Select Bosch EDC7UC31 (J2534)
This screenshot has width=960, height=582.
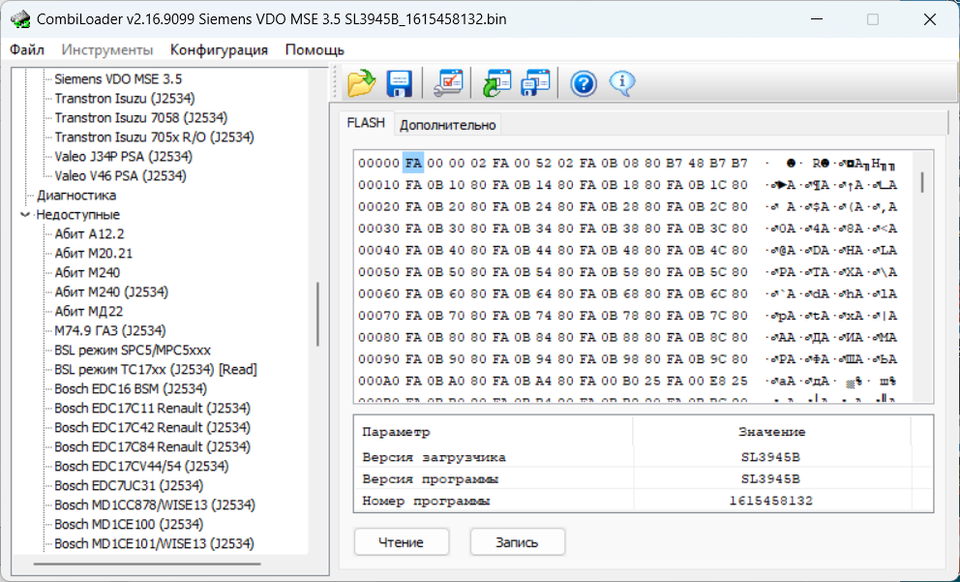[129, 485]
